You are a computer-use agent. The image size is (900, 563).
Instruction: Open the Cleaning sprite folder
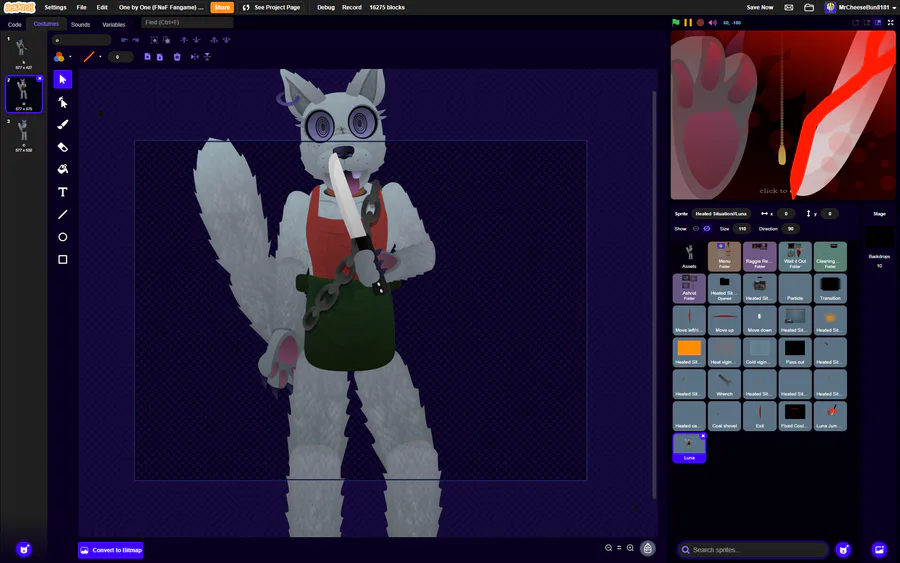[x=830, y=256]
